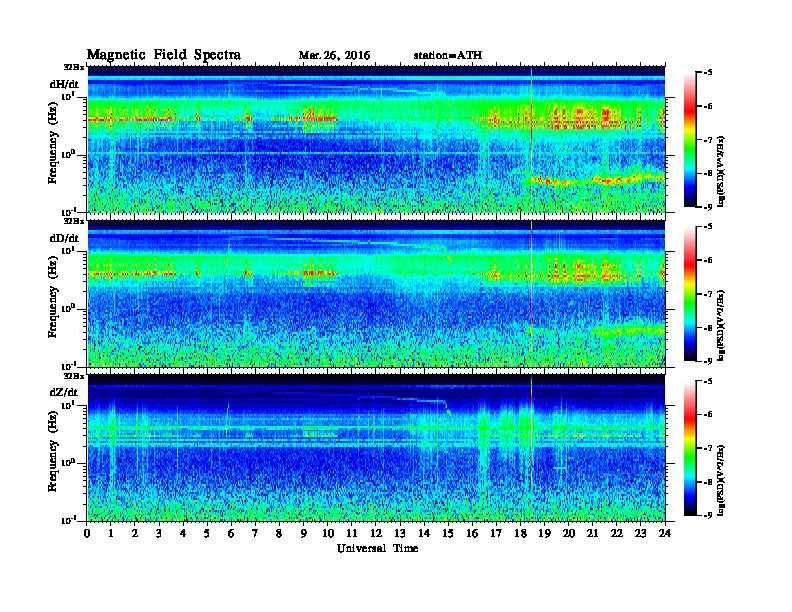792x612 pixels.
Task: Click hour '18' on the Universal Time axis
Action: pos(520,534)
